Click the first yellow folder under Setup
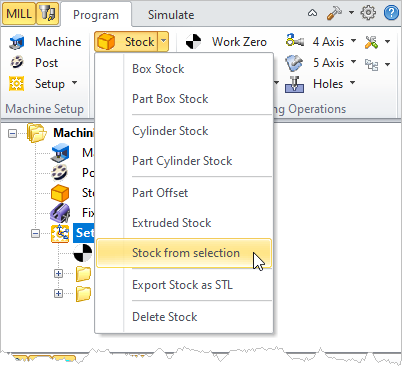The image size is (402, 374). pos(83,274)
